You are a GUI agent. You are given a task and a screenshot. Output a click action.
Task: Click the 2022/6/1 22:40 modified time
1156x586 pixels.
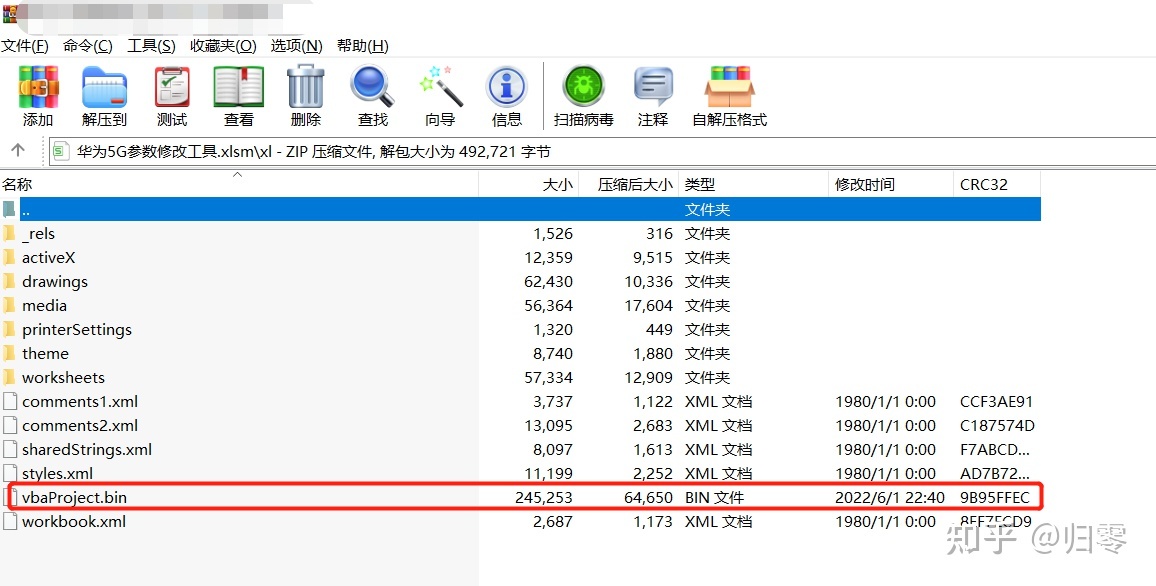[x=890, y=498]
